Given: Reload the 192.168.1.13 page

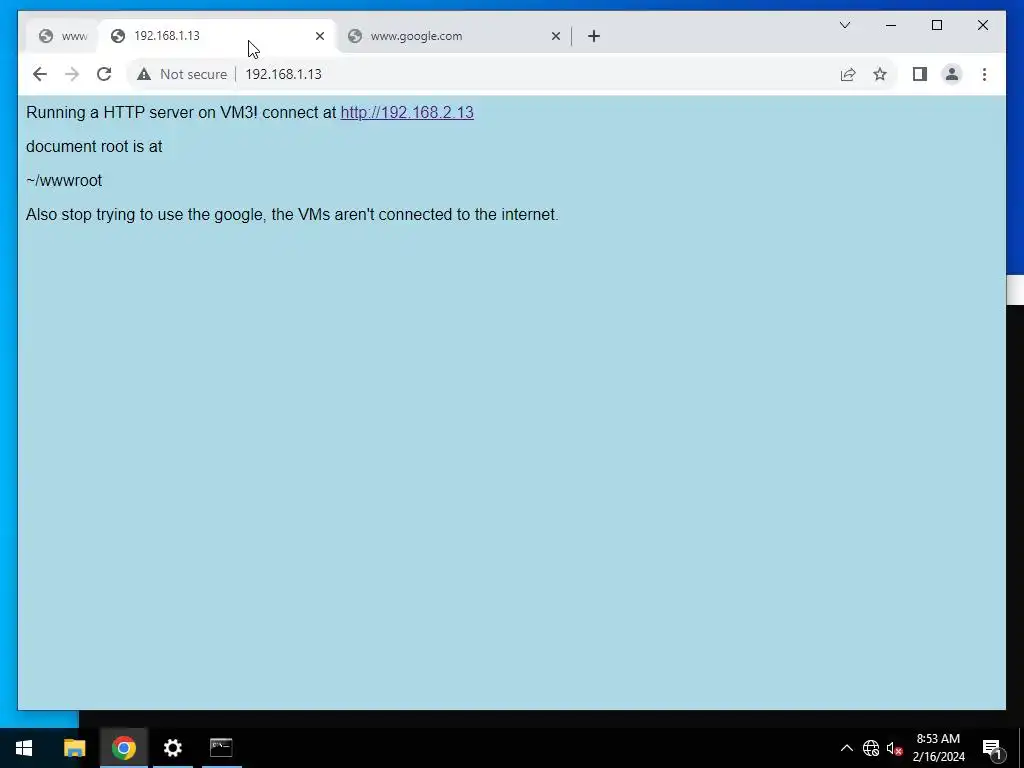Looking at the screenshot, I should (104, 74).
